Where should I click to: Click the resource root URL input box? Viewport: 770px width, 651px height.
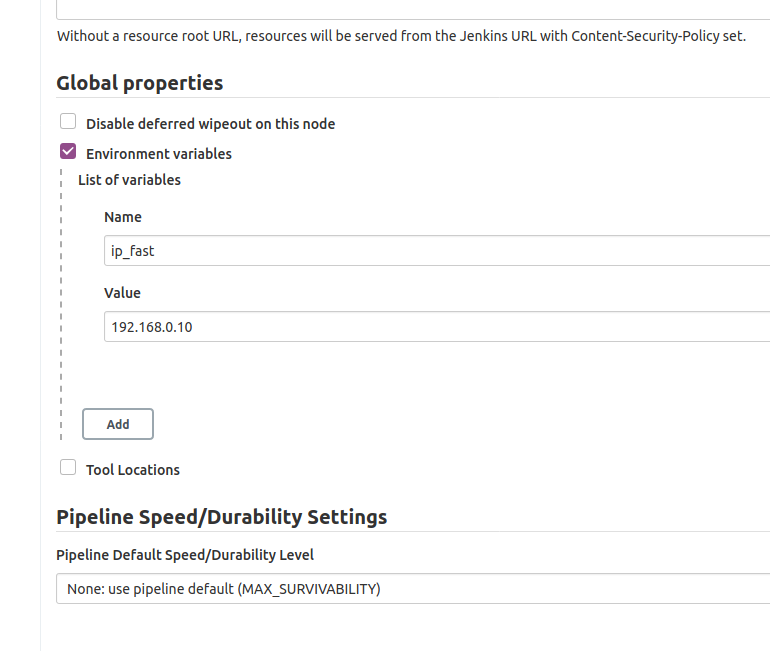[x=413, y=10]
